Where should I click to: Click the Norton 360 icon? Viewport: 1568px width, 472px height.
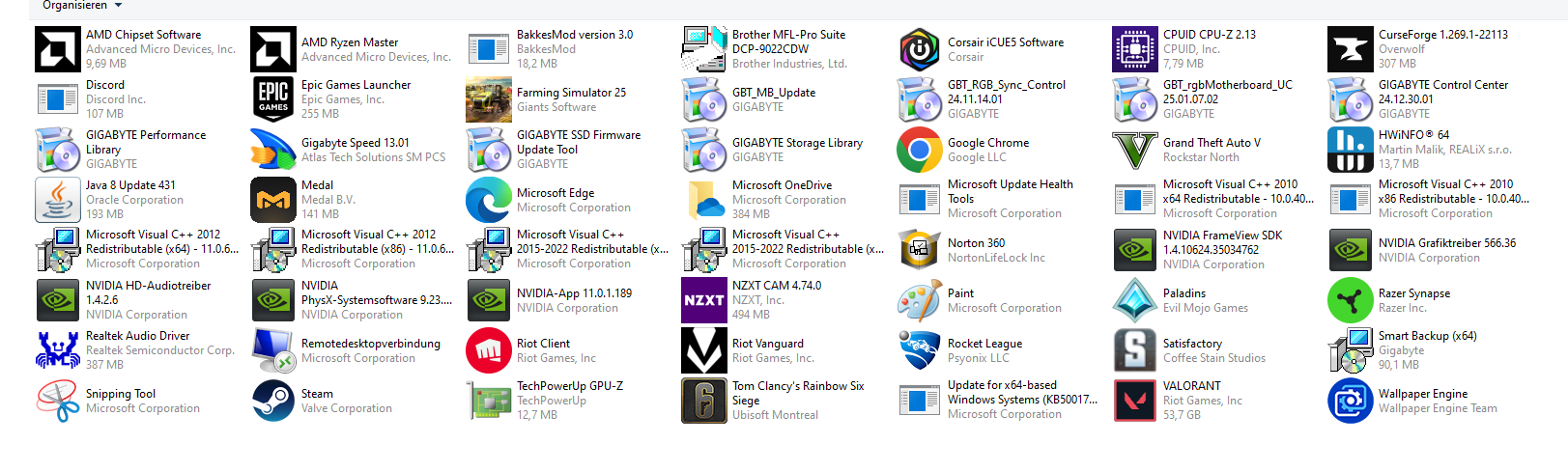920,250
